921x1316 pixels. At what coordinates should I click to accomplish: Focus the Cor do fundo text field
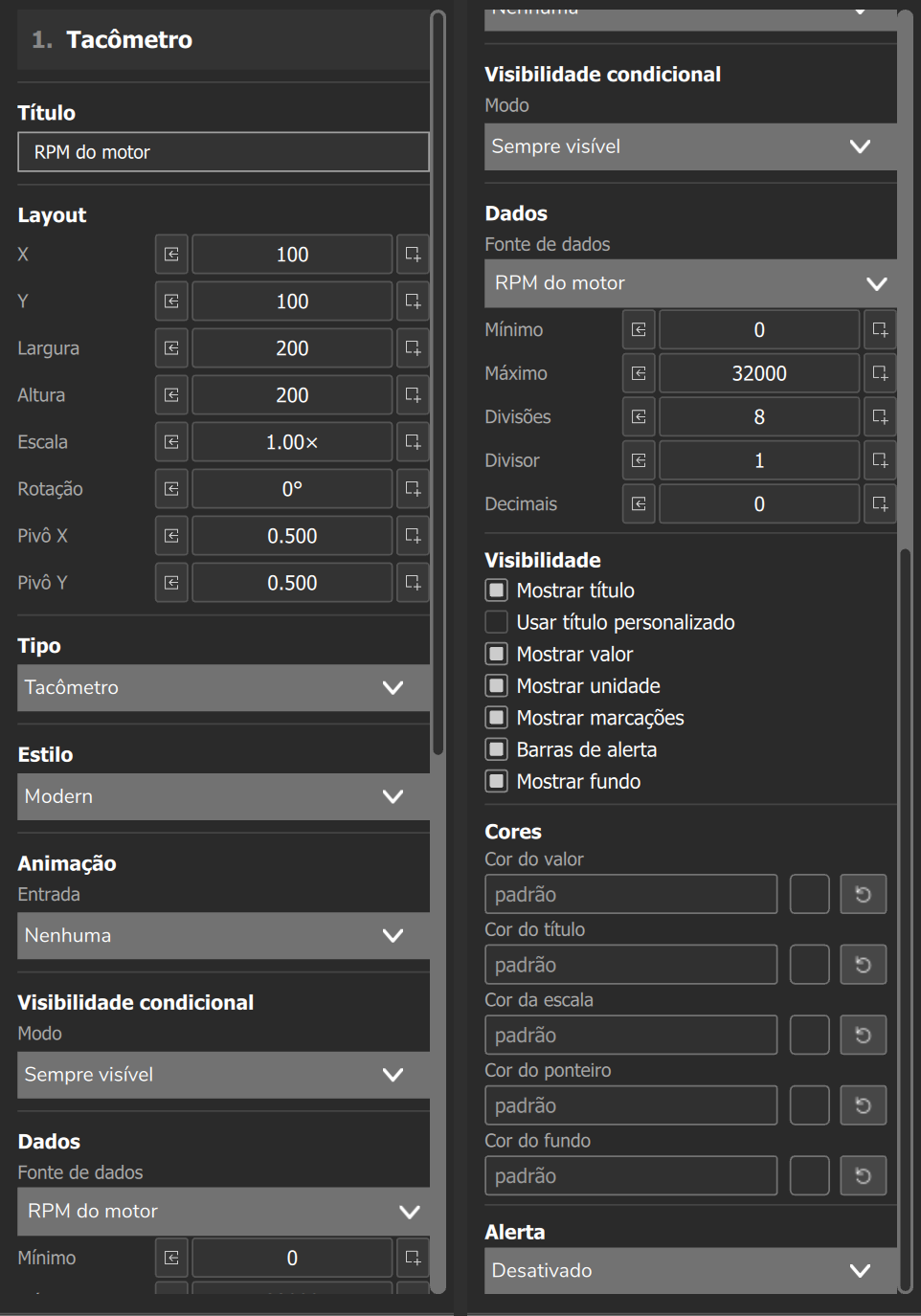631,1176
